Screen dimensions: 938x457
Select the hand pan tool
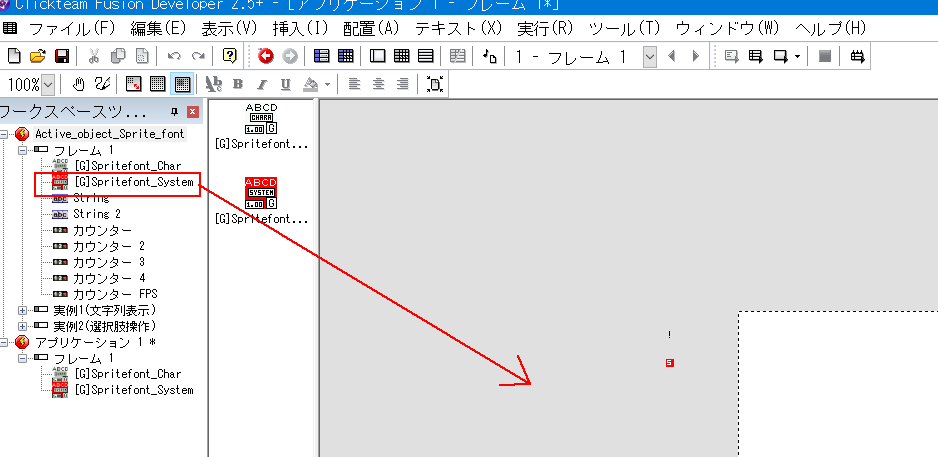(79, 85)
